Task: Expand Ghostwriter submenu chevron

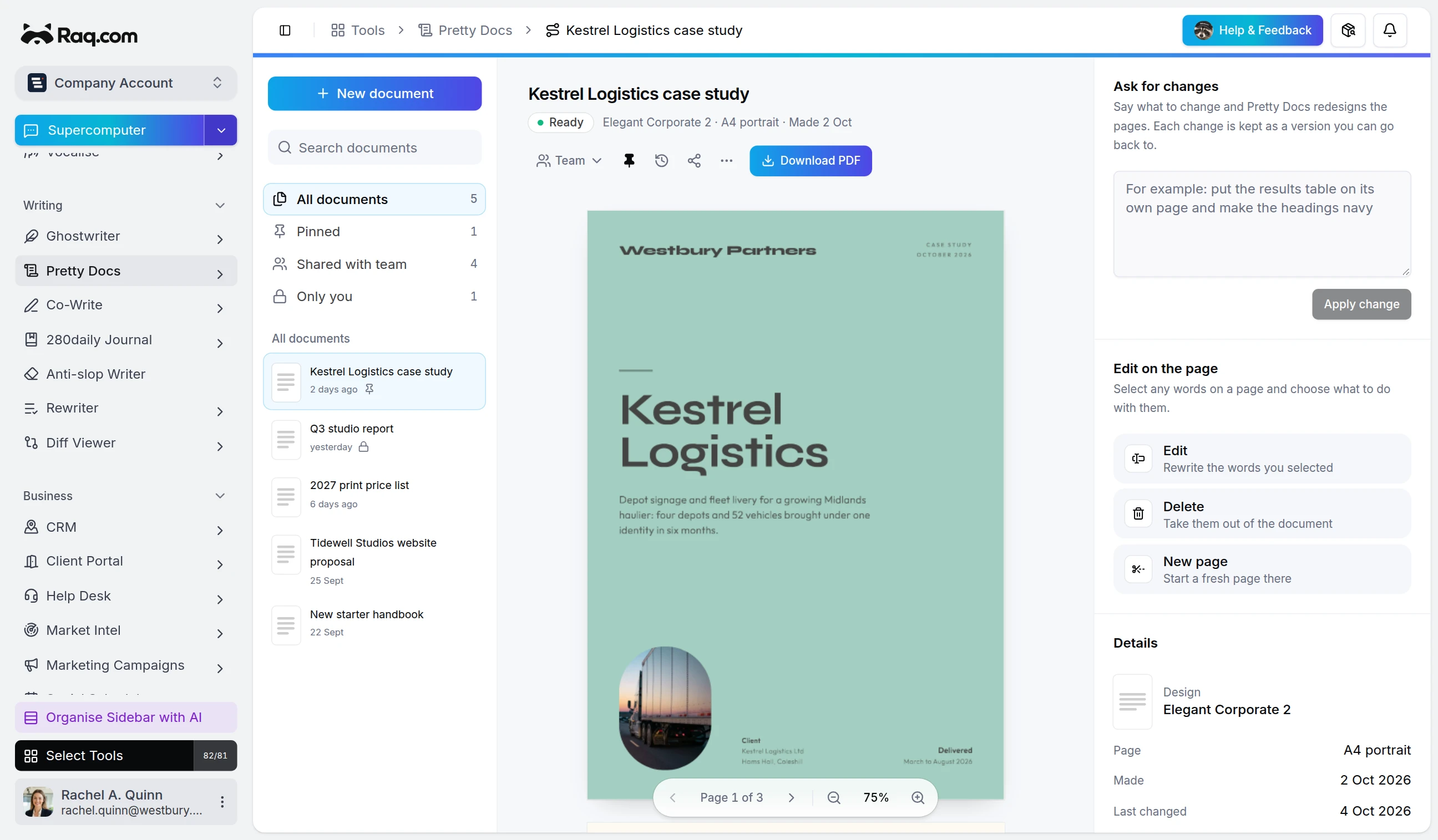Action: [220, 239]
